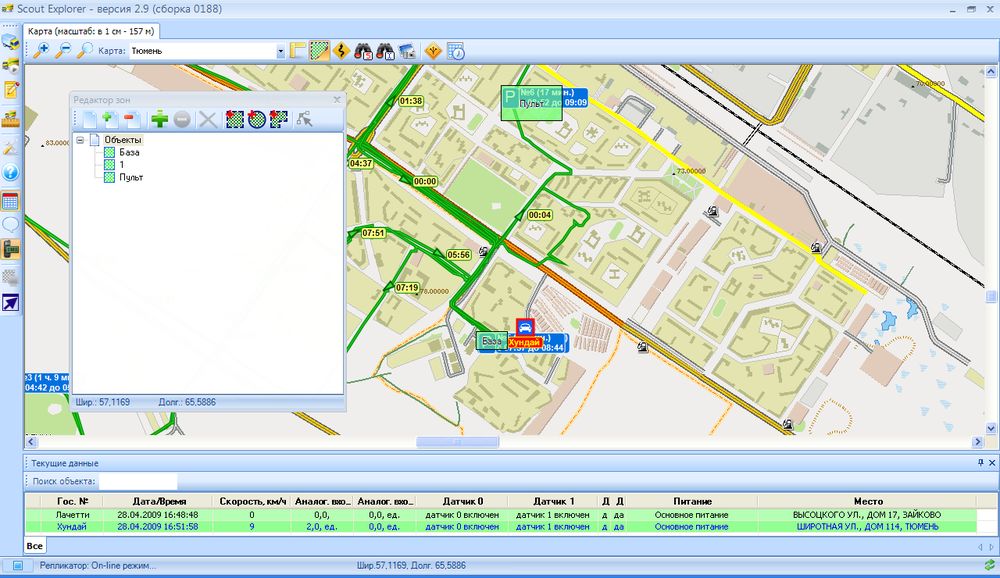The image size is (1000, 578).
Task: Click the Хундай vehicle marker on map
Action: pyautogui.click(x=525, y=328)
